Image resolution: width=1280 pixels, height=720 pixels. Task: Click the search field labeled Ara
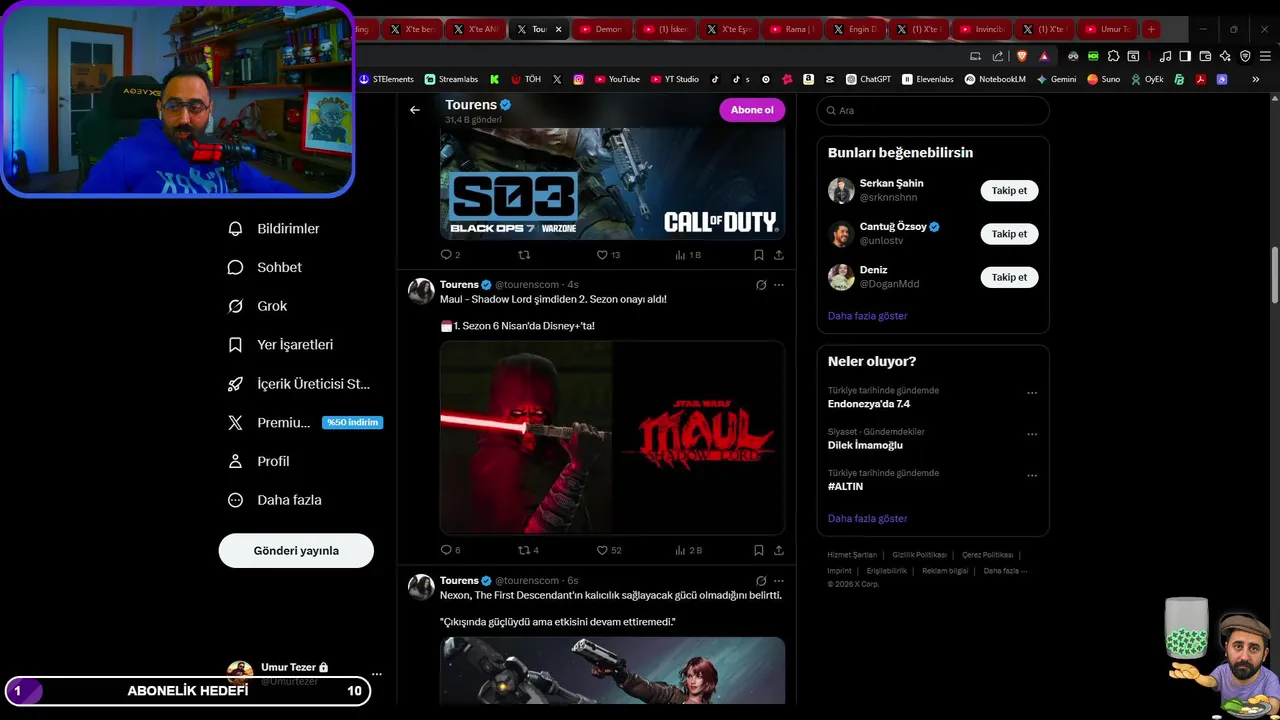933,111
